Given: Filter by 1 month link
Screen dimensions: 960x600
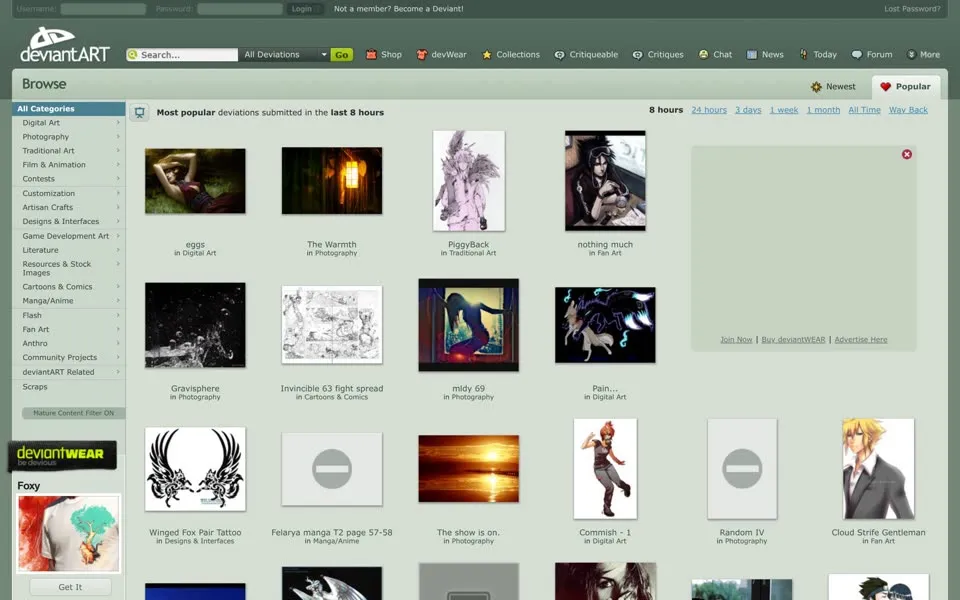Looking at the screenshot, I should [x=823, y=110].
